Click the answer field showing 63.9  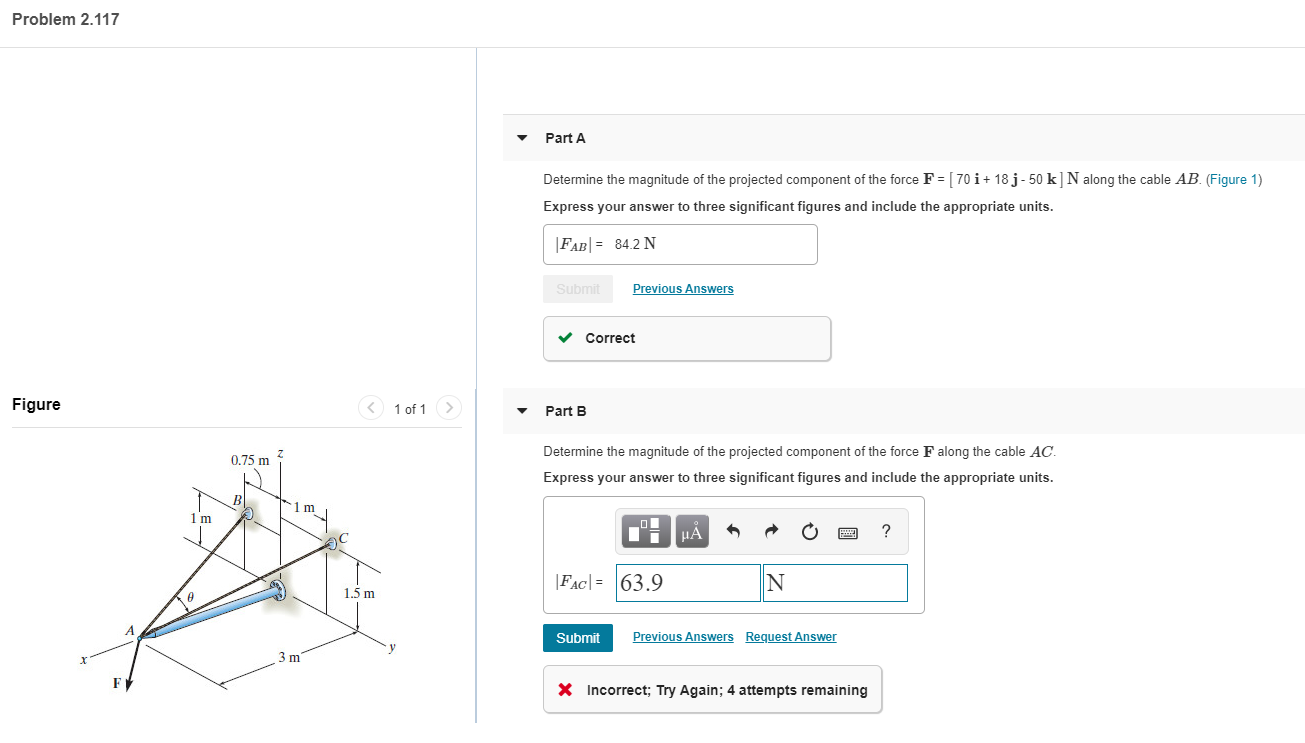pyautogui.click(x=688, y=582)
